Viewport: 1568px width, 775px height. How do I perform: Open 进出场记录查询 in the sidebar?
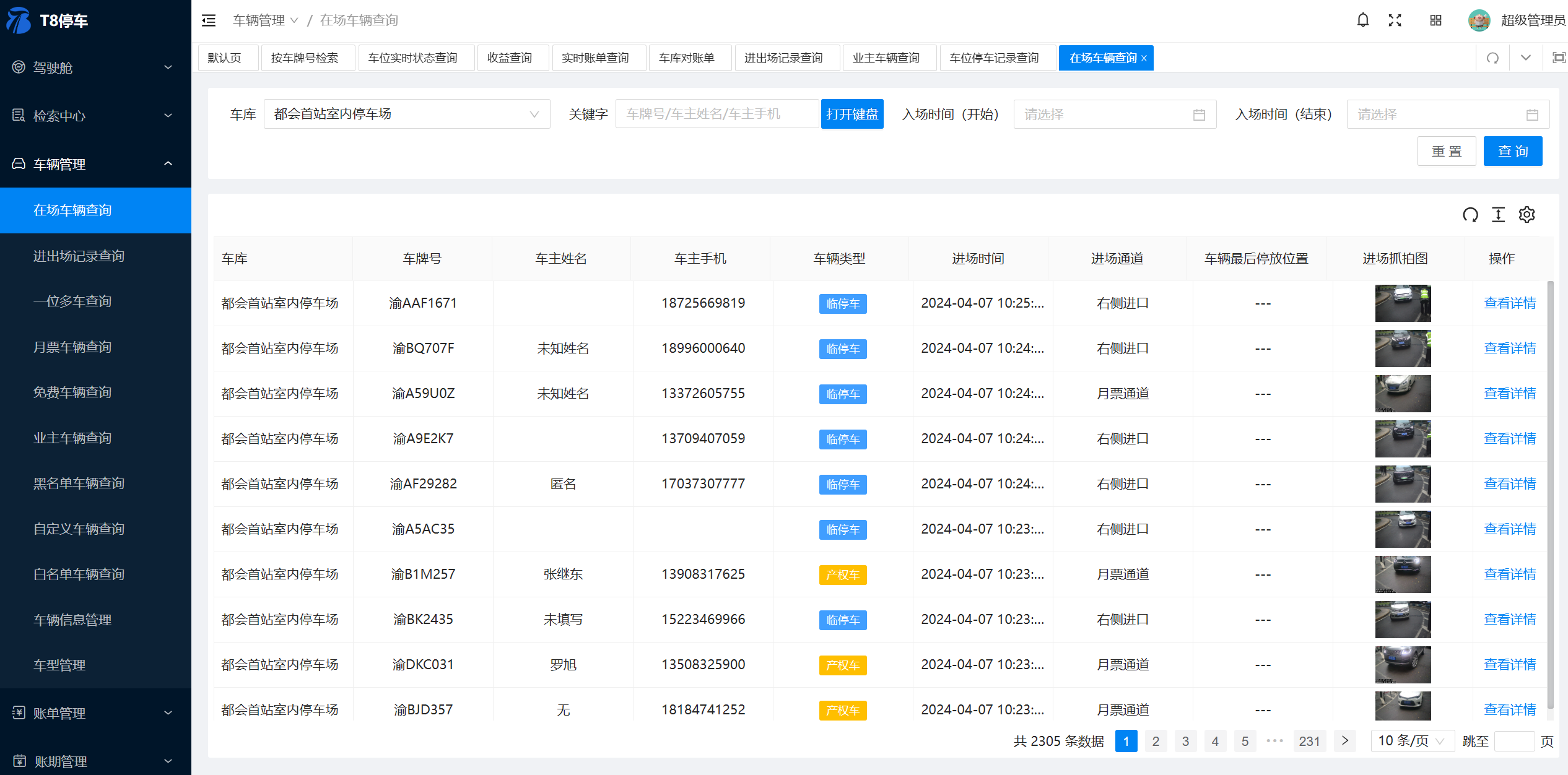click(x=95, y=256)
